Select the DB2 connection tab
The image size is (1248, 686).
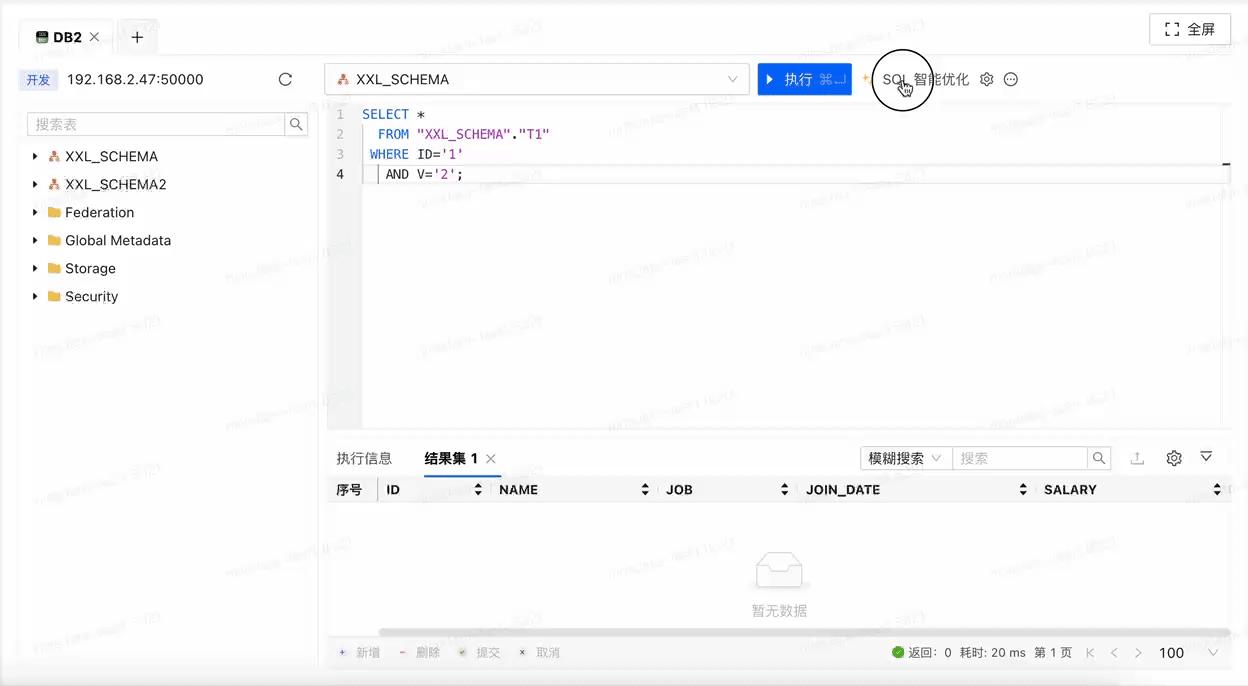click(60, 36)
